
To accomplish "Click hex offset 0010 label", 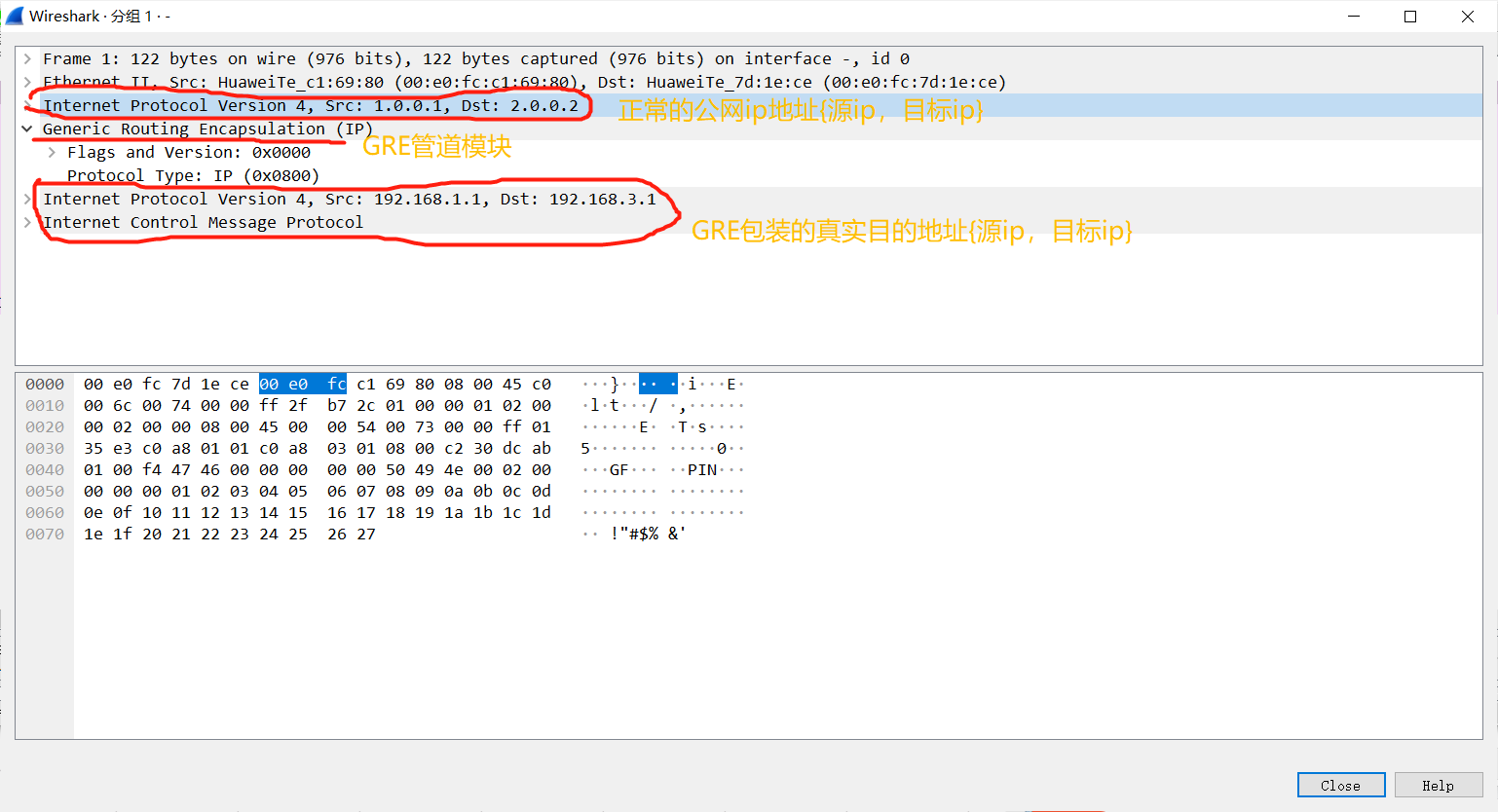I will pyautogui.click(x=45, y=405).
